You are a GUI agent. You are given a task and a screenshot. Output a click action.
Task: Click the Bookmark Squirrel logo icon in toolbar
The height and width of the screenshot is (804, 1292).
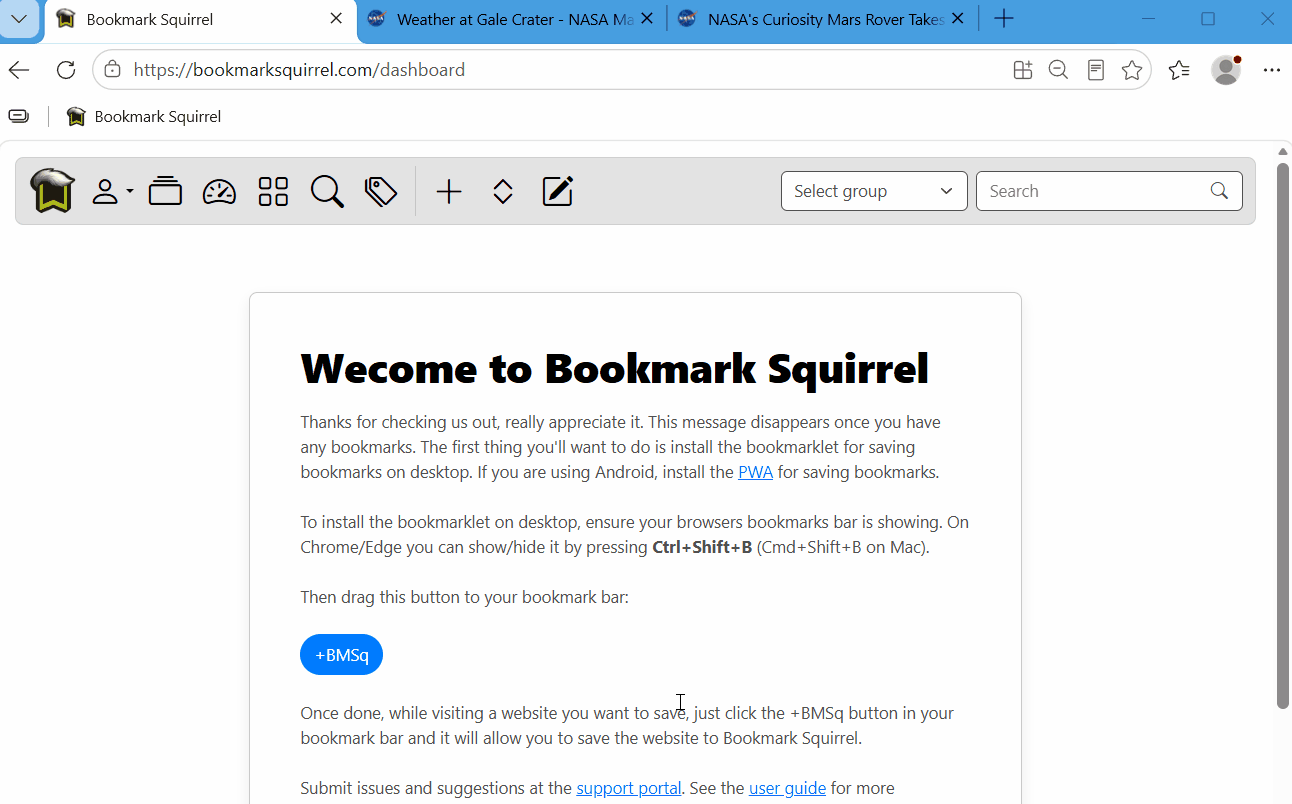pyautogui.click(x=52, y=191)
